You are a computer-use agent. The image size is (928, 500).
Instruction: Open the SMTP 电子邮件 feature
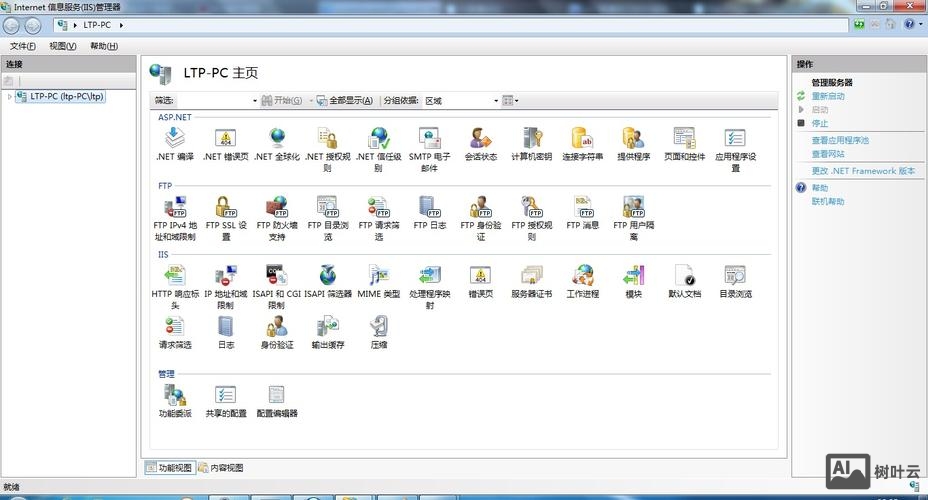(430, 150)
